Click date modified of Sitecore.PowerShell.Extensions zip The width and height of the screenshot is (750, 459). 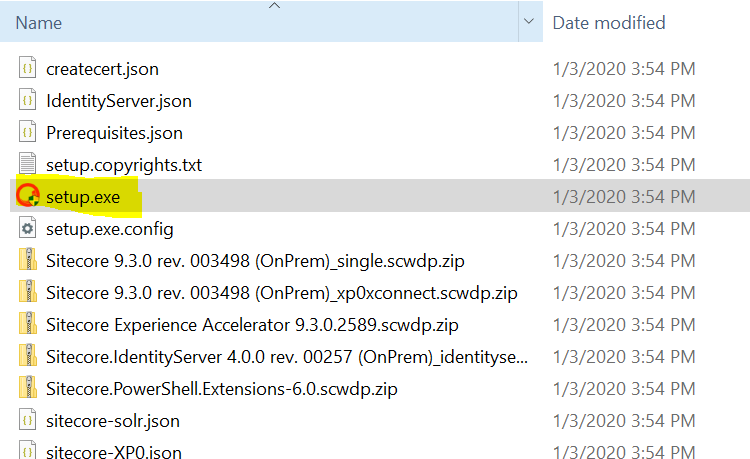coord(624,389)
